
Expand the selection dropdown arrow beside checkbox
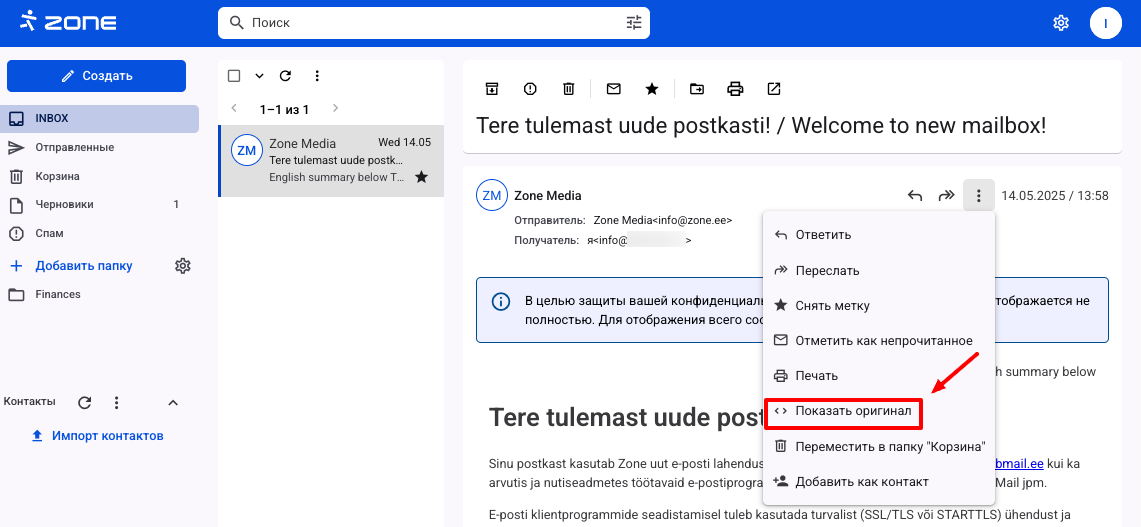click(x=259, y=76)
